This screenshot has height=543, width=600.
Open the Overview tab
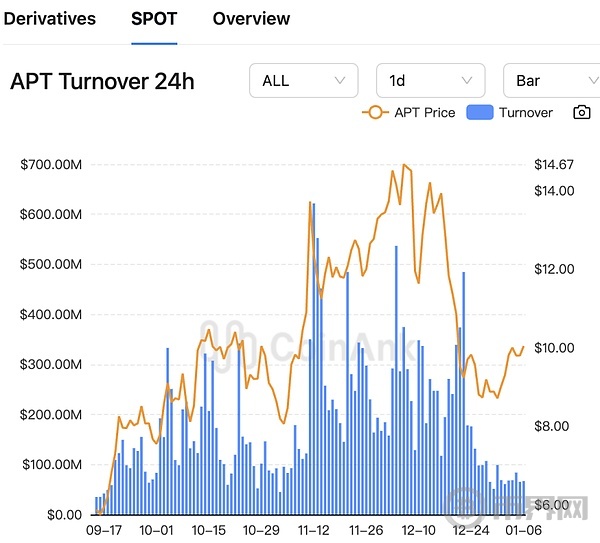click(251, 19)
